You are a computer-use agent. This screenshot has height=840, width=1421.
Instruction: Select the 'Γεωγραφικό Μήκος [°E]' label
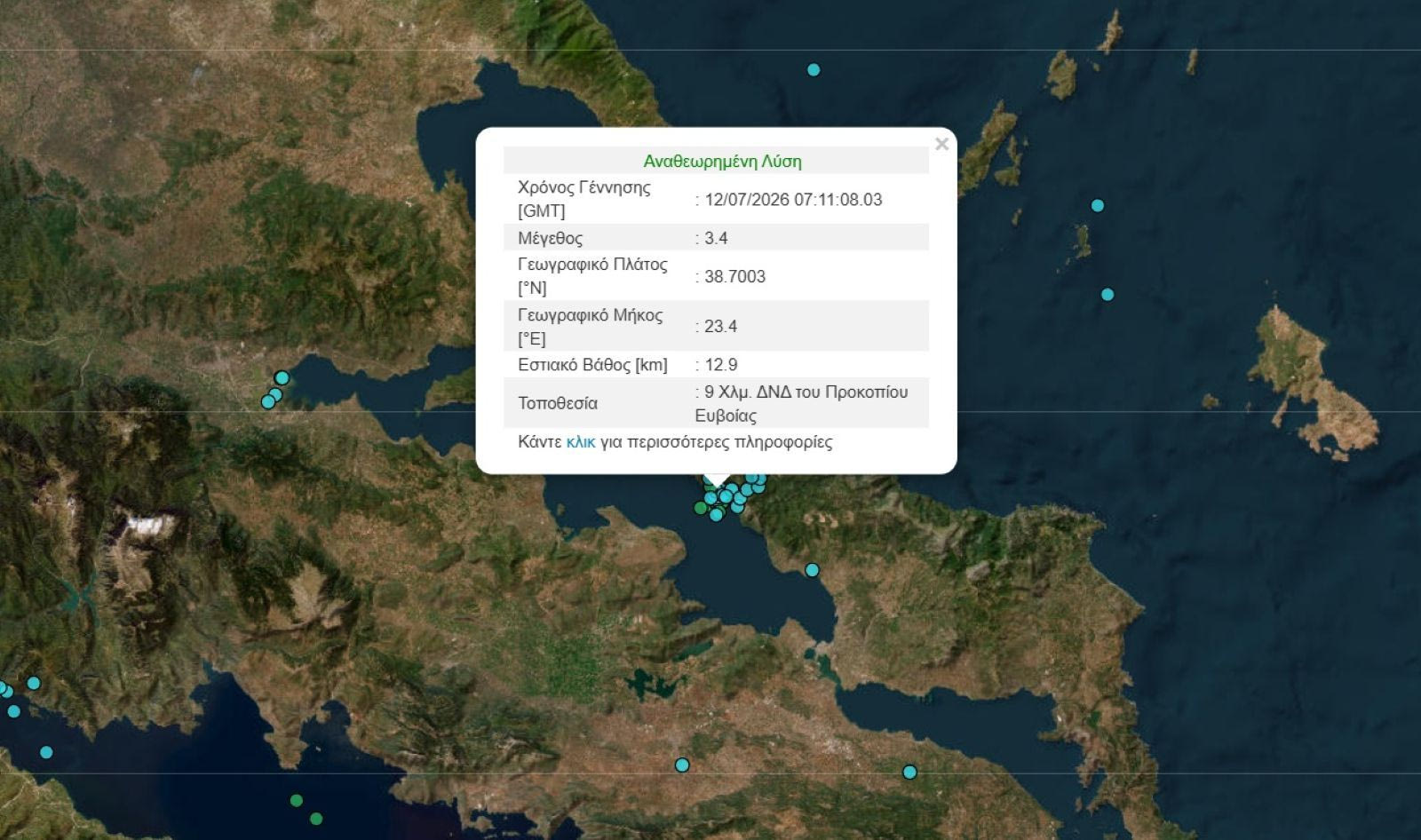pos(590,326)
